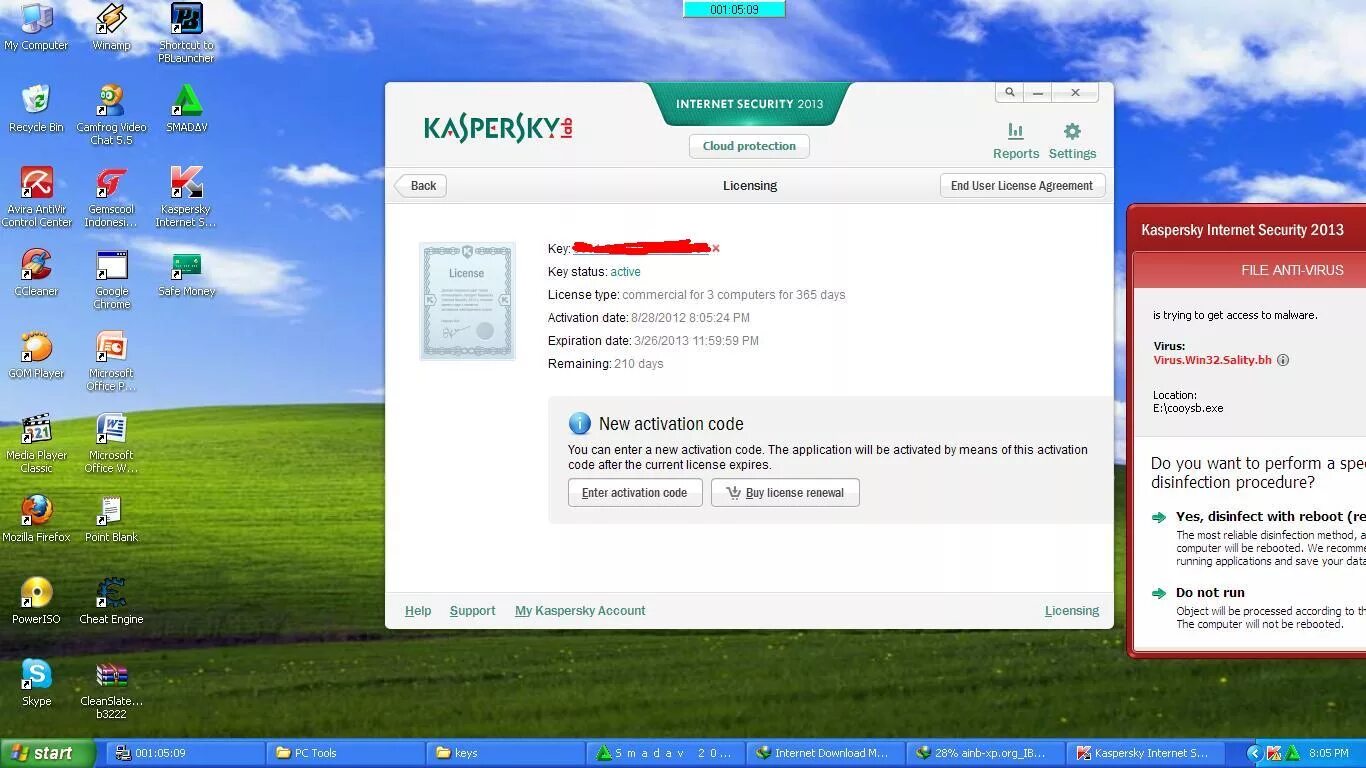Click the search magnifier in Kaspersky title bar
Screen dimensions: 1366x768
tap(1009, 92)
